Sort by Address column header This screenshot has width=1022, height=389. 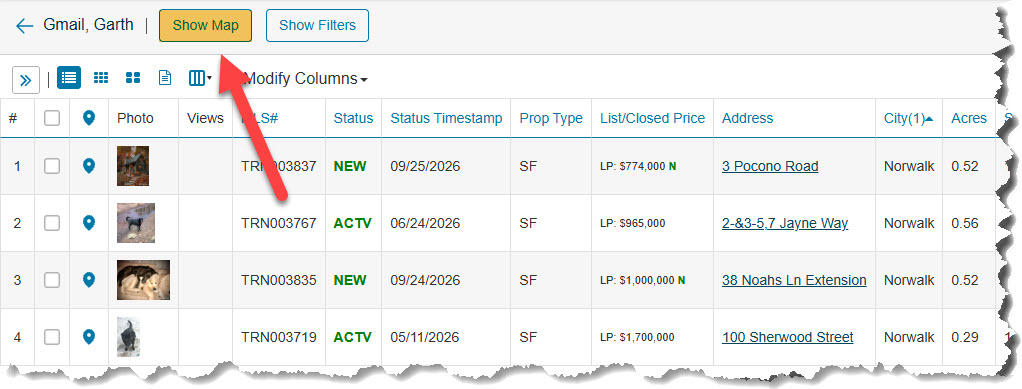coord(748,118)
